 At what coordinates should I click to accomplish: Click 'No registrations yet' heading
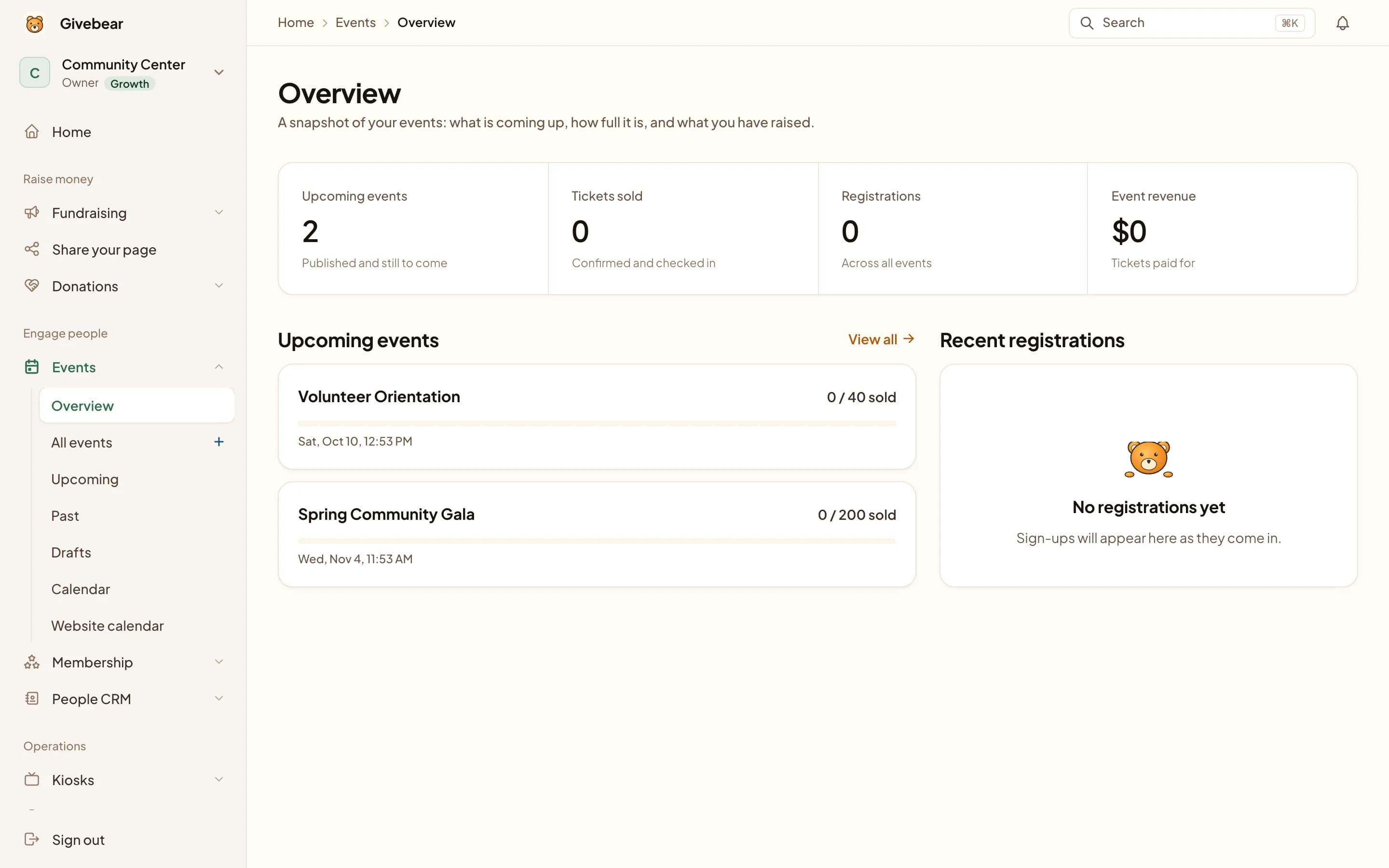pos(1148,507)
